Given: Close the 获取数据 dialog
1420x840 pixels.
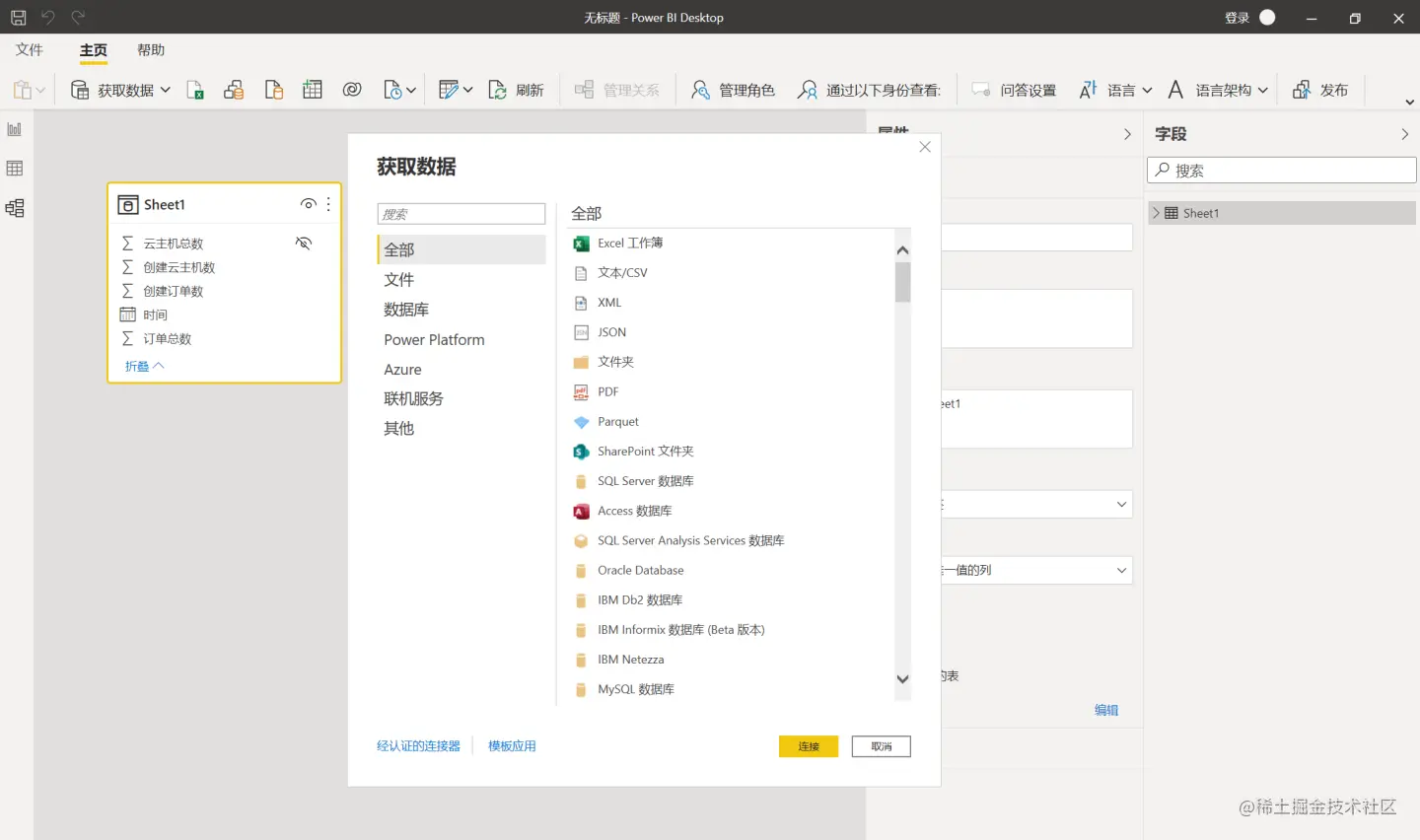Looking at the screenshot, I should (925, 147).
